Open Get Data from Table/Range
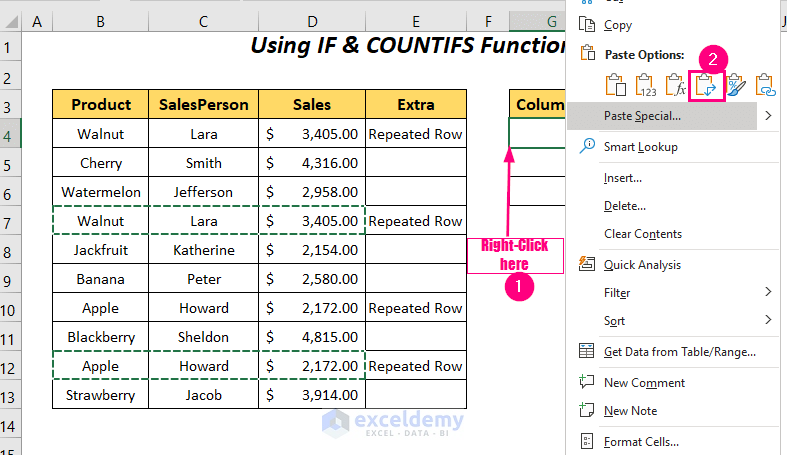The height and width of the screenshot is (455, 787). [679, 351]
